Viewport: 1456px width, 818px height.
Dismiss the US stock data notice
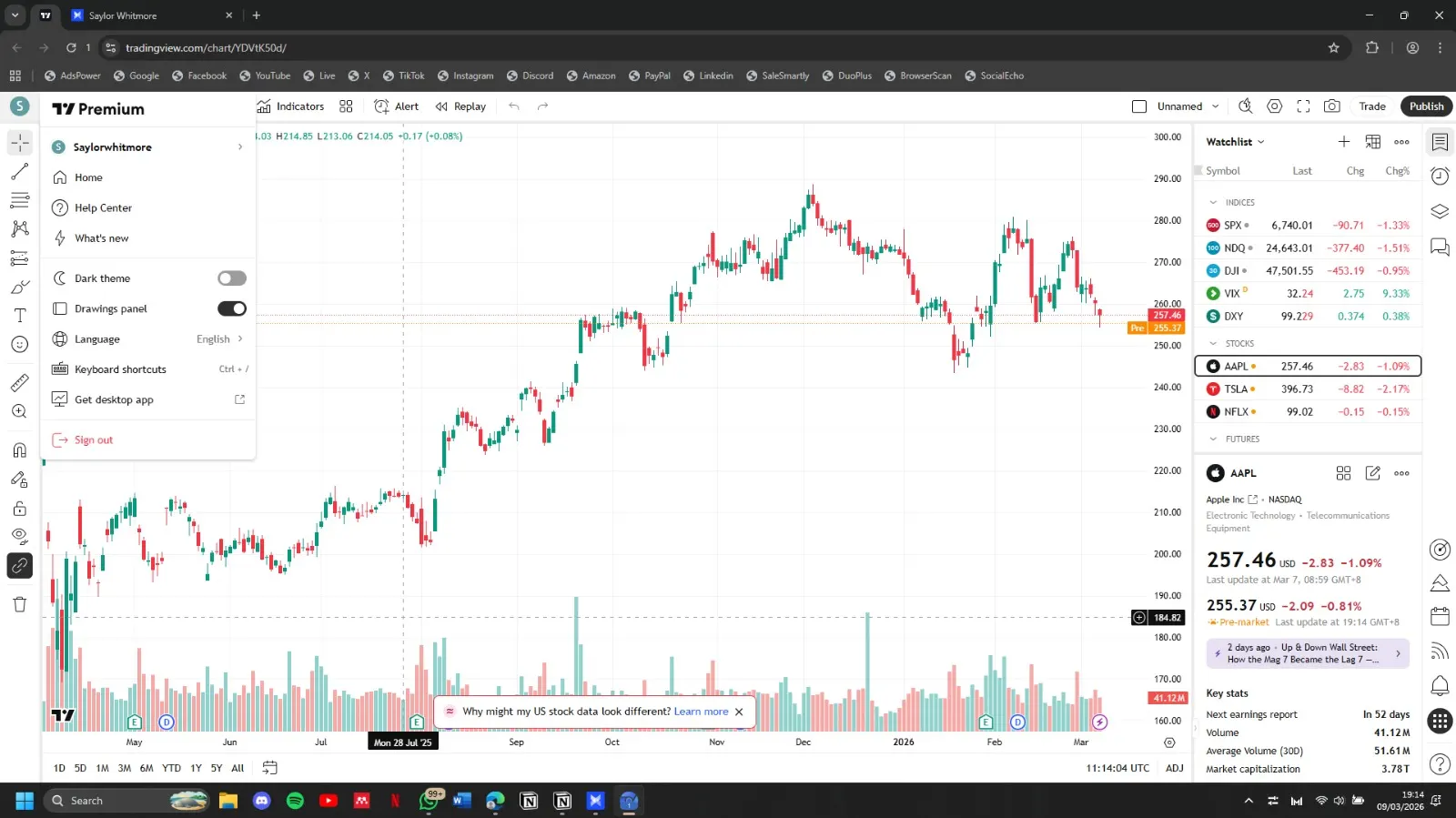pos(739,712)
